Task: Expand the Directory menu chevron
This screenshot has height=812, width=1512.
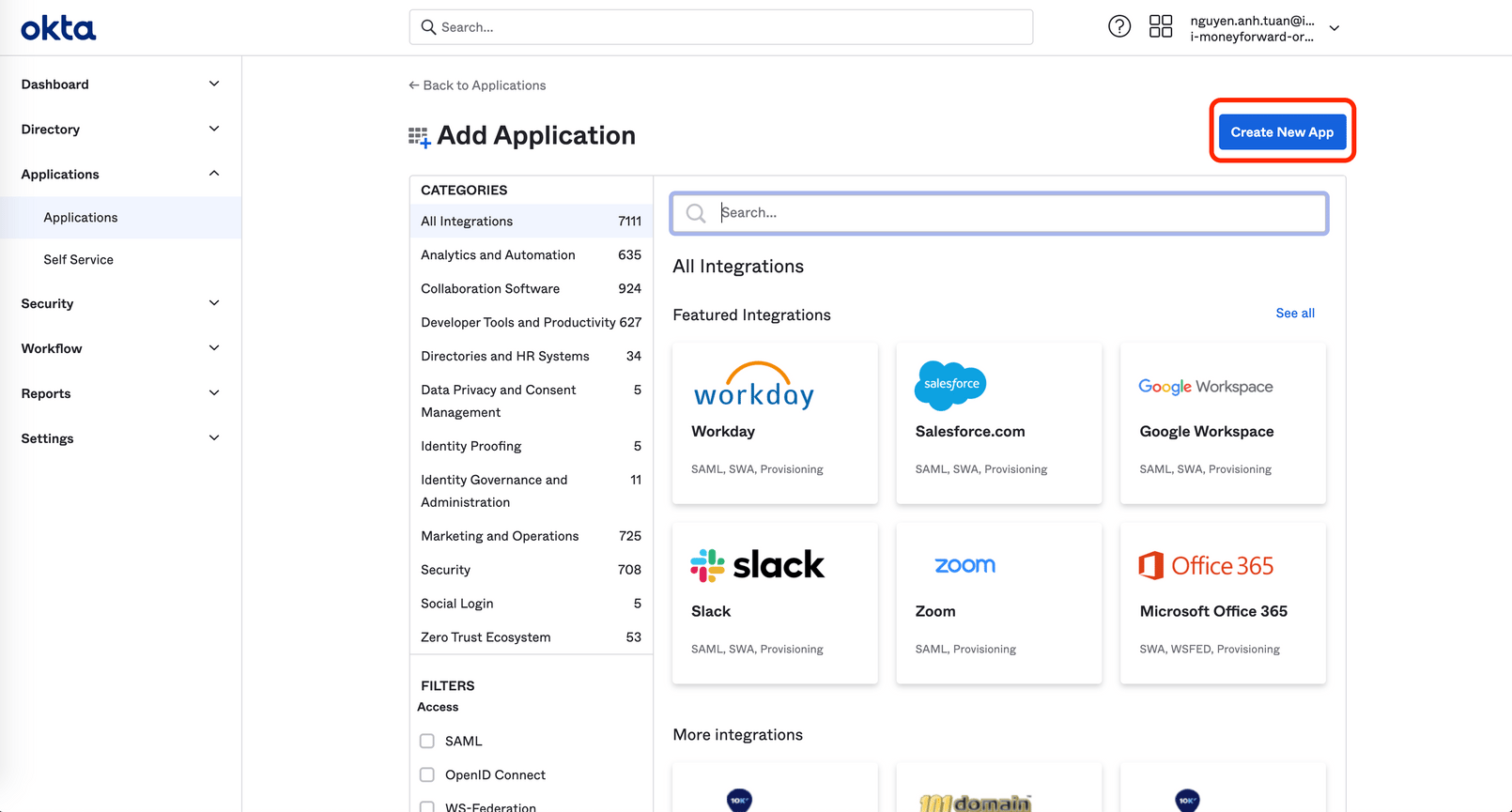Action: [x=214, y=129]
